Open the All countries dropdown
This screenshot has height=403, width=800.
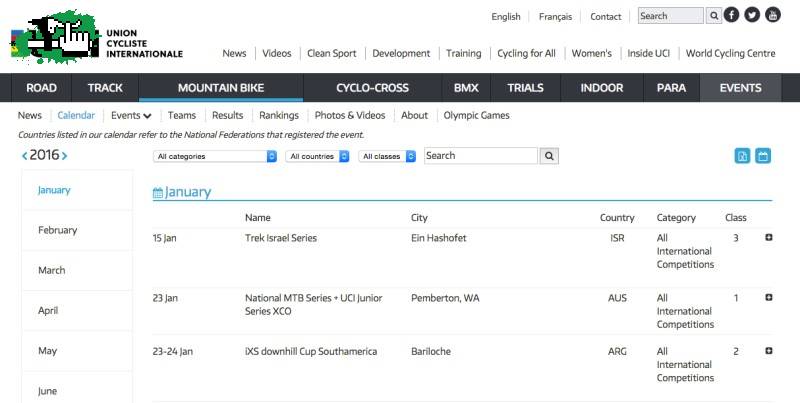(317, 156)
